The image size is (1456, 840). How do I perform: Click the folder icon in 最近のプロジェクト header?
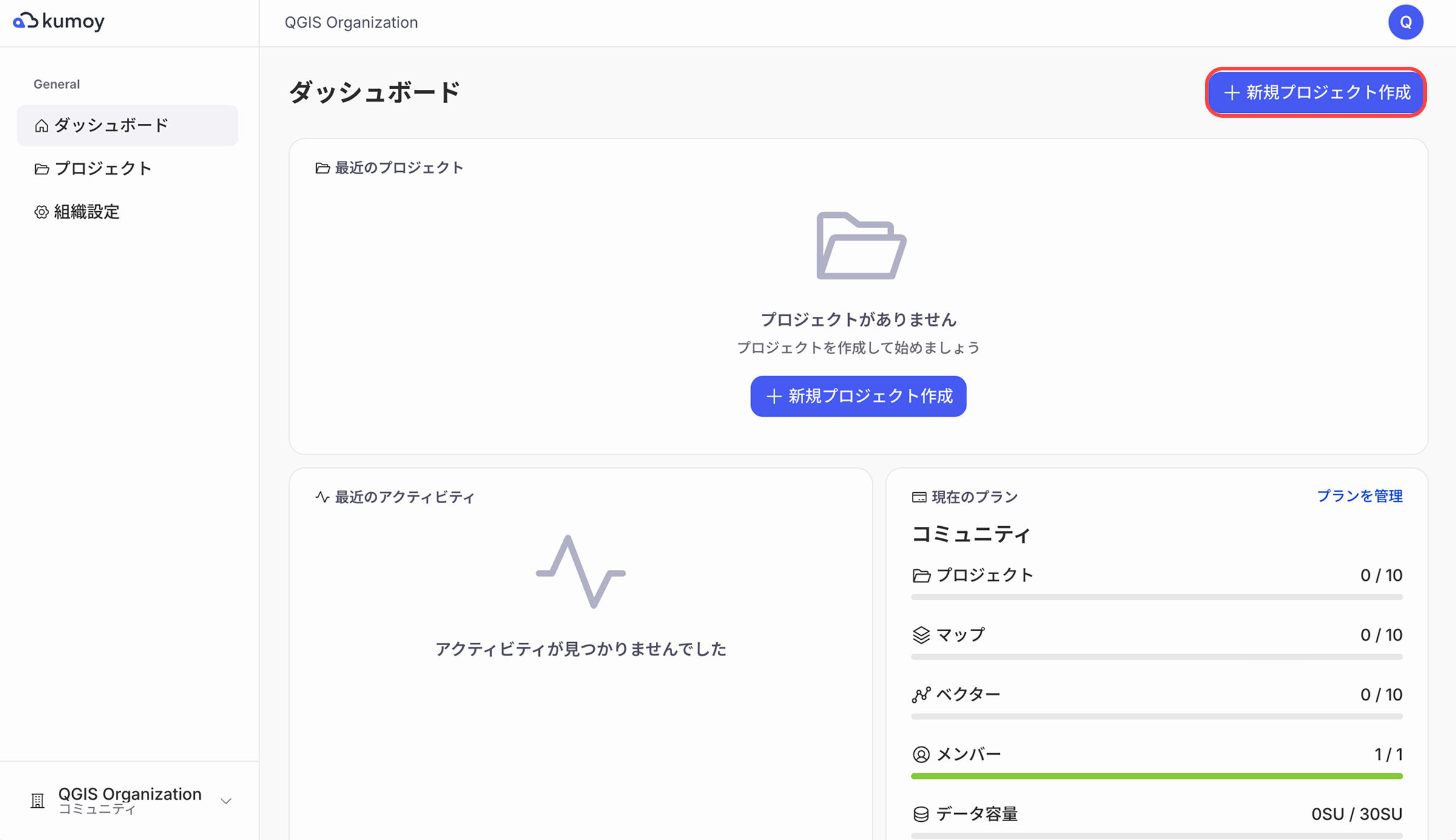tap(322, 168)
